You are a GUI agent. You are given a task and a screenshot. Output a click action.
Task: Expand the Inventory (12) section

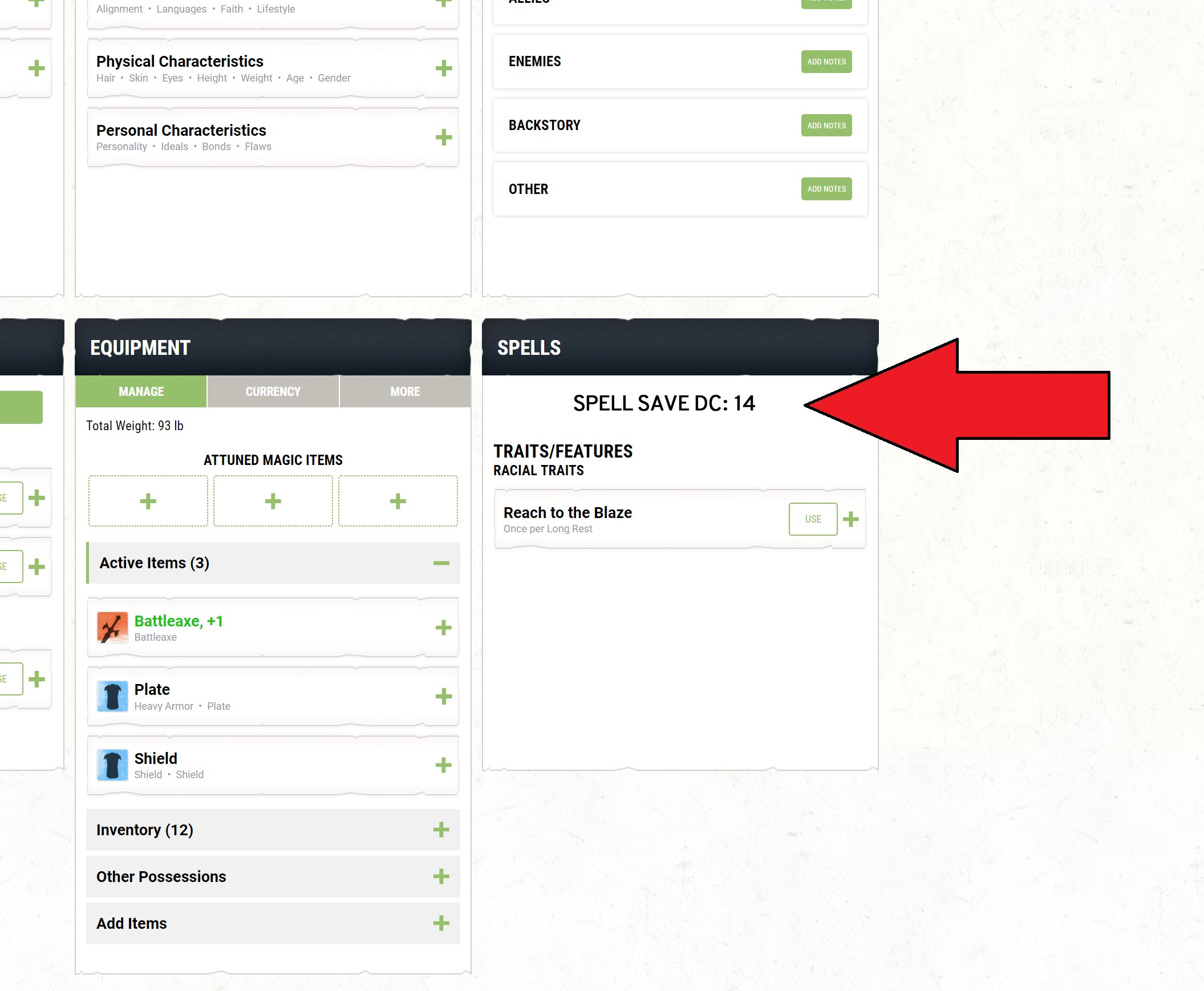[x=441, y=830]
